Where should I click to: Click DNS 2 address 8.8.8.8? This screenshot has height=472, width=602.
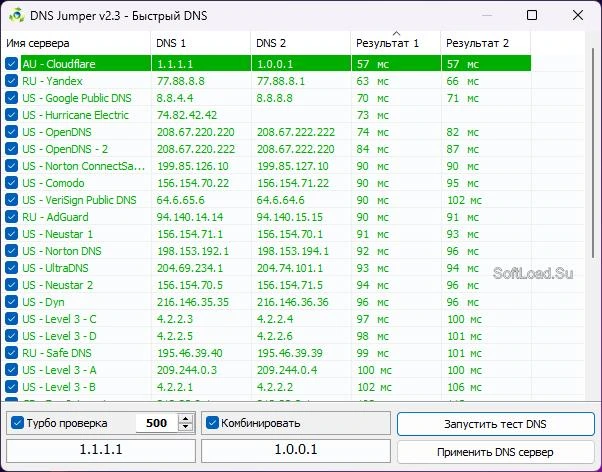[275, 98]
